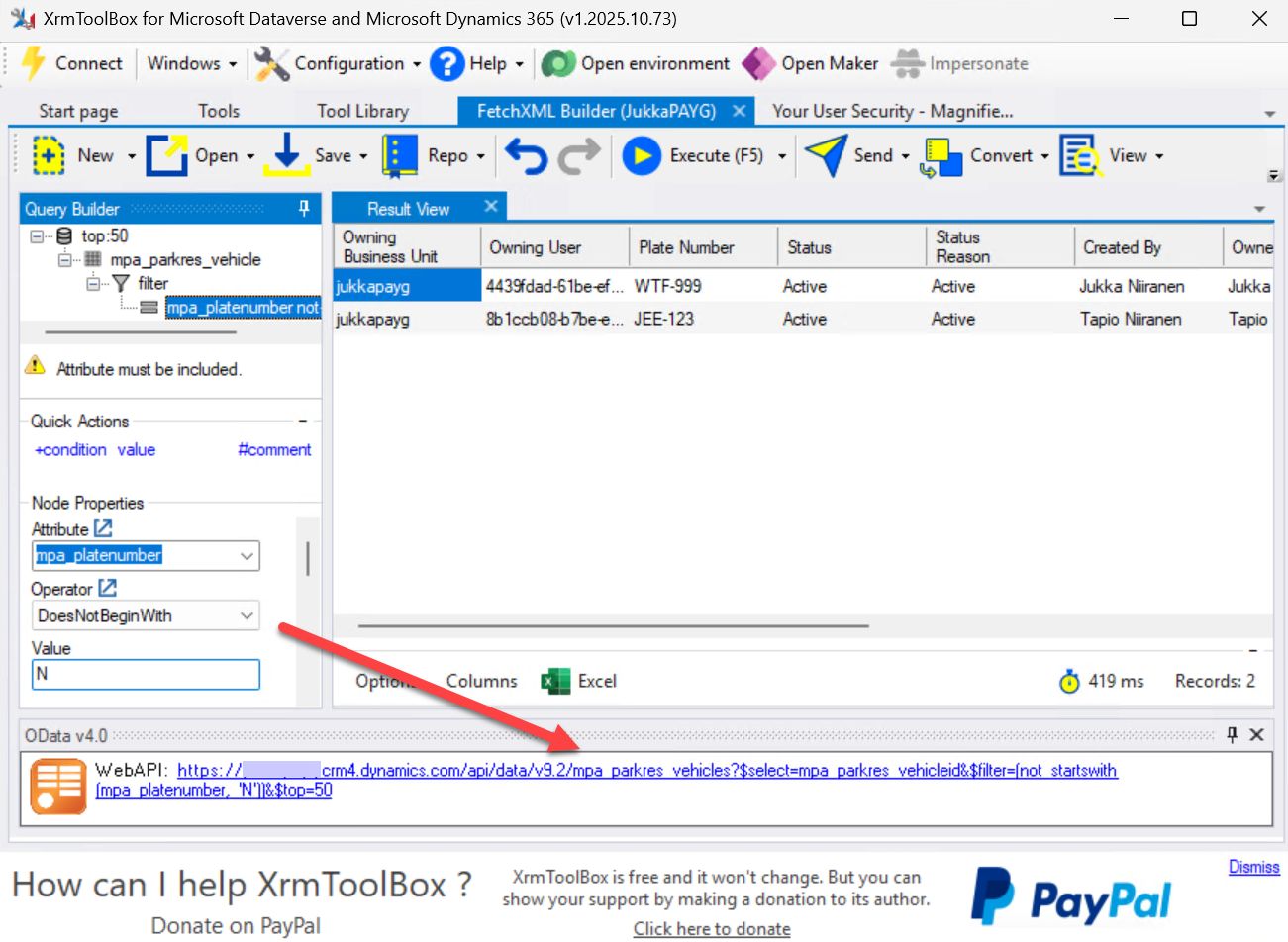
Task: Click the value quick action link
Action: [x=137, y=449]
